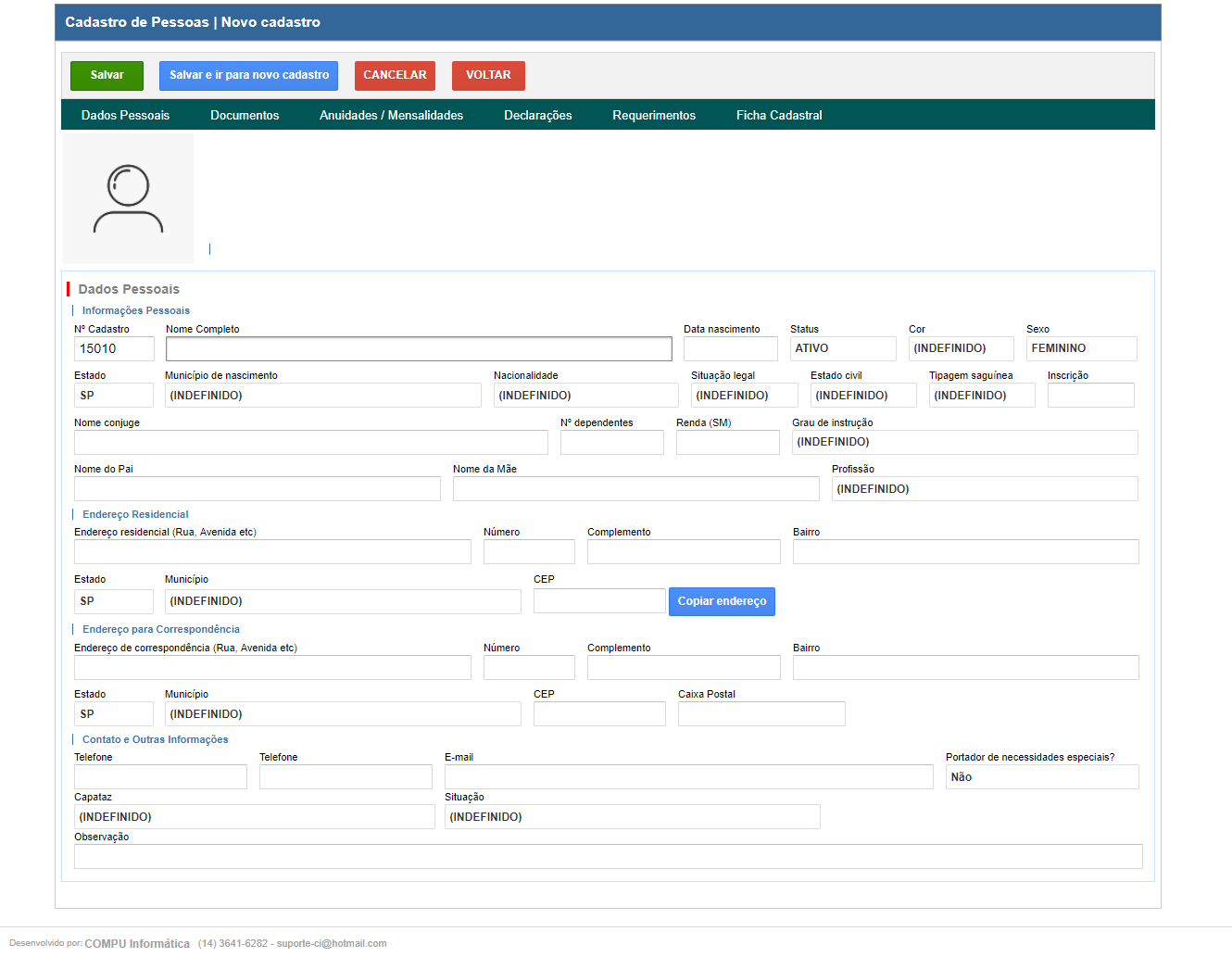This screenshot has height=957, width=1232.
Task: Expand the Sexo dropdown
Action: point(1080,349)
